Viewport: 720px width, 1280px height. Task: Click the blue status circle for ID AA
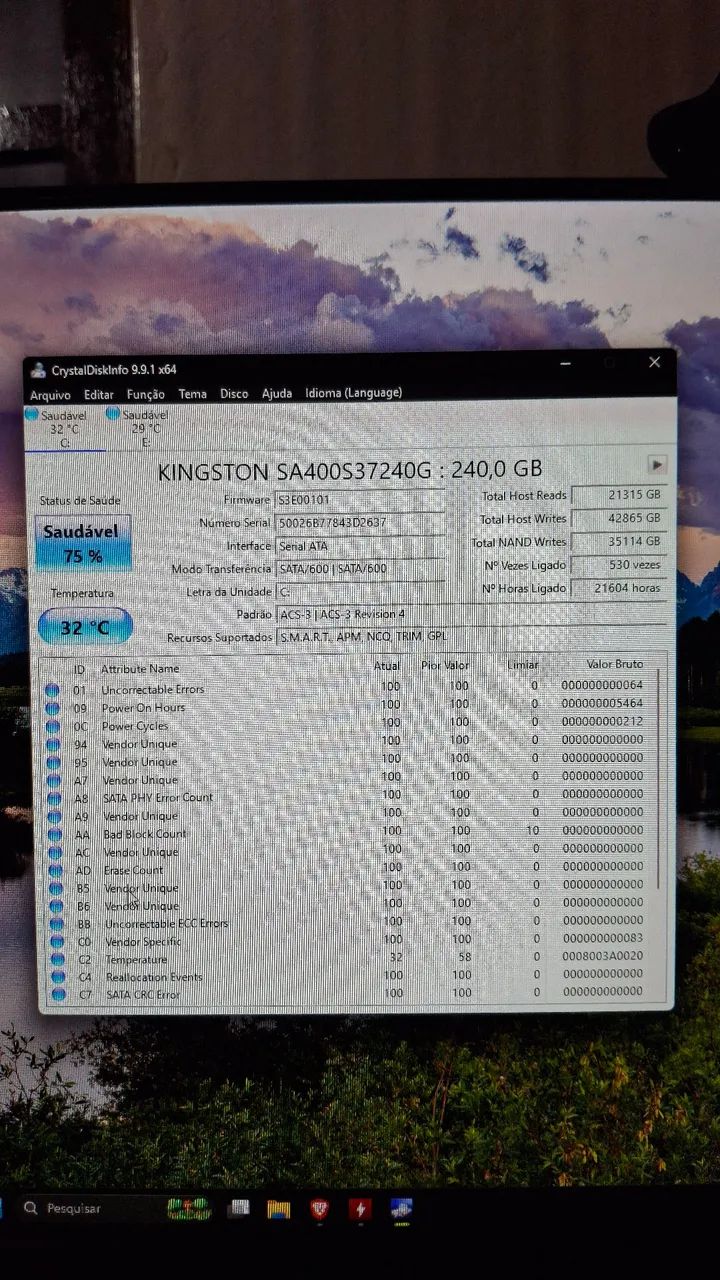(55, 834)
